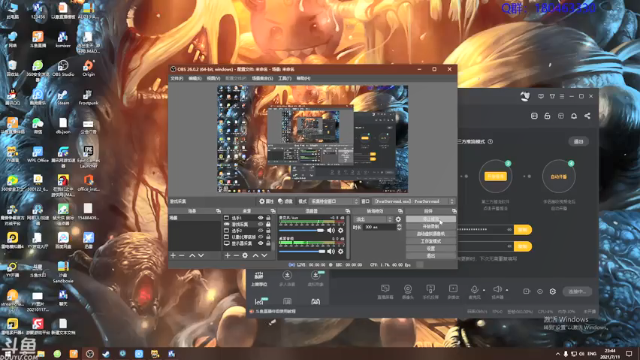Open the Steam desktop shortcut

[63, 98]
